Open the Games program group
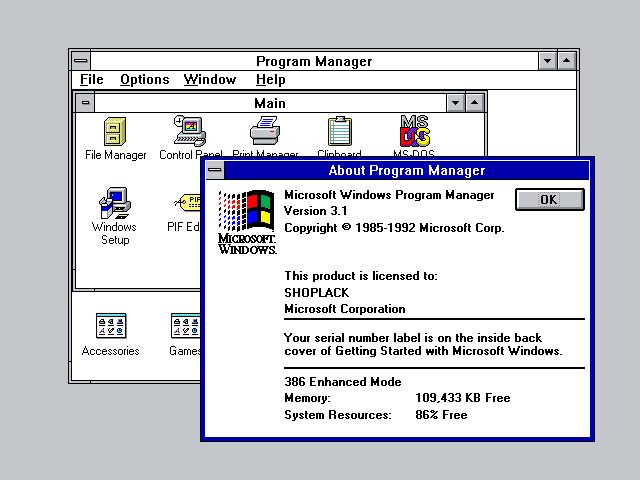This screenshot has width=640, height=480. [186, 326]
